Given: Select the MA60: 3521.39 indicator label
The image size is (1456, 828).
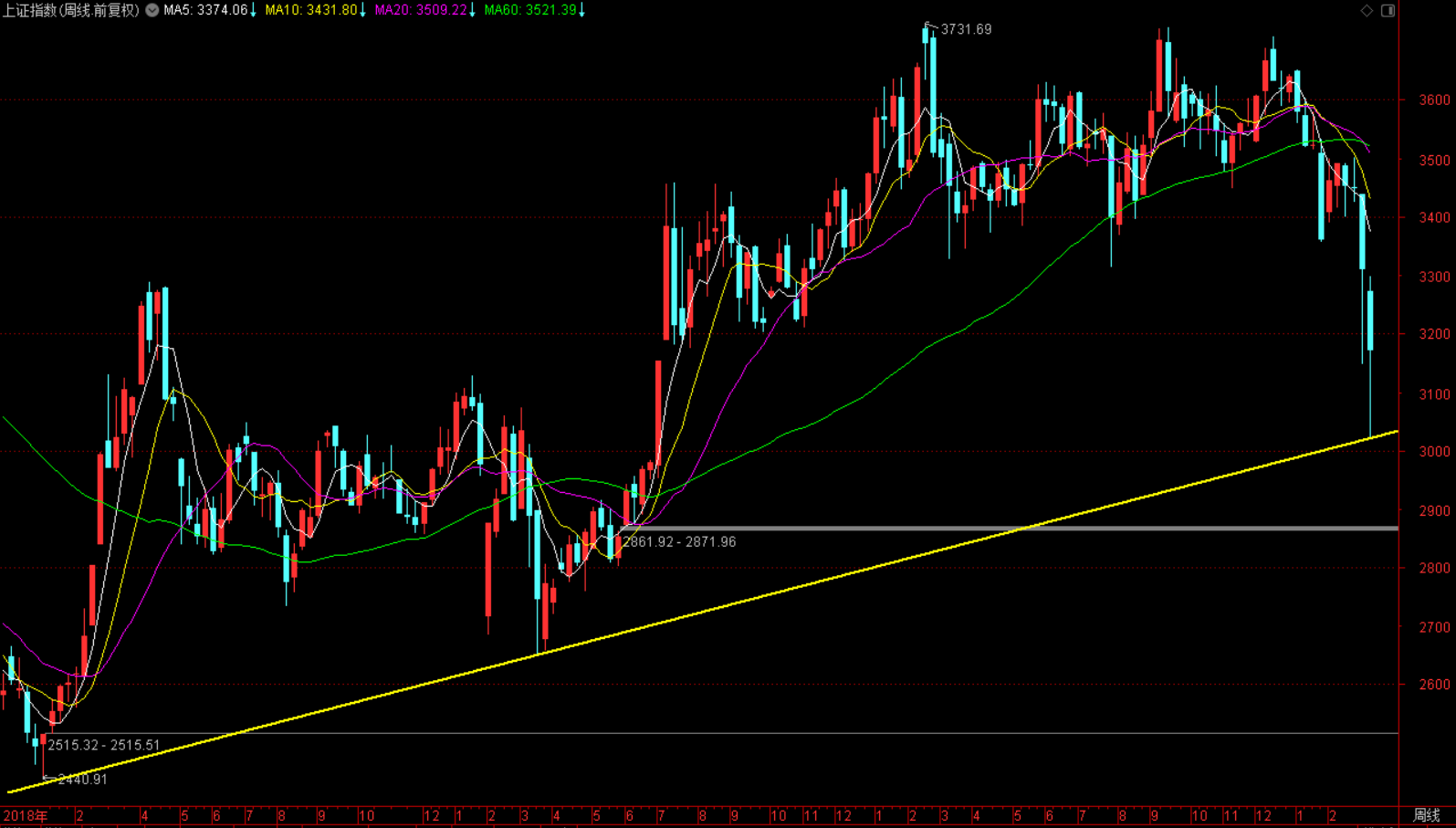Looking at the screenshot, I should [529, 10].
